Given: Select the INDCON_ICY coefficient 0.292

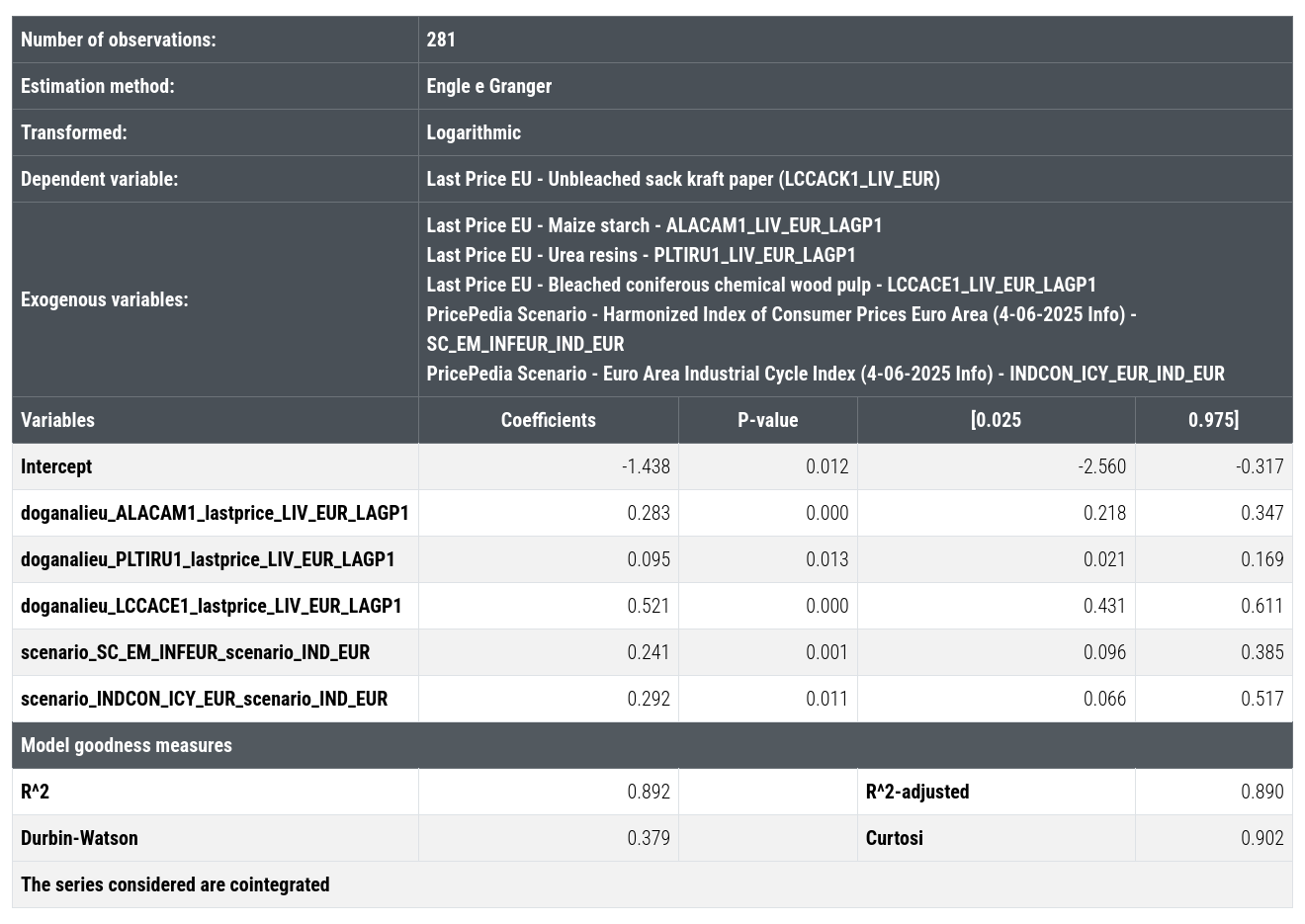Looking at the screenshot, I should 649,699.
